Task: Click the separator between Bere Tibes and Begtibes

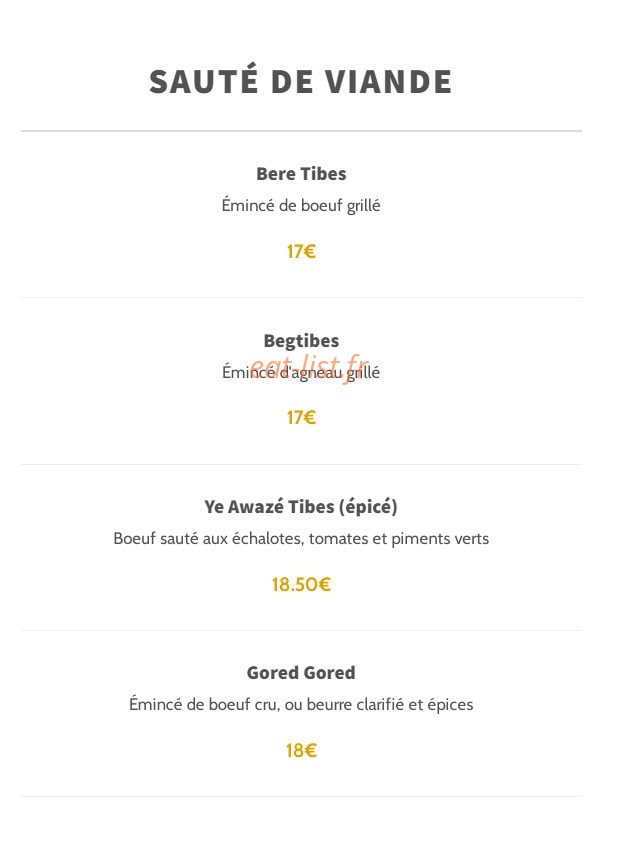Action: click(301, 298)
